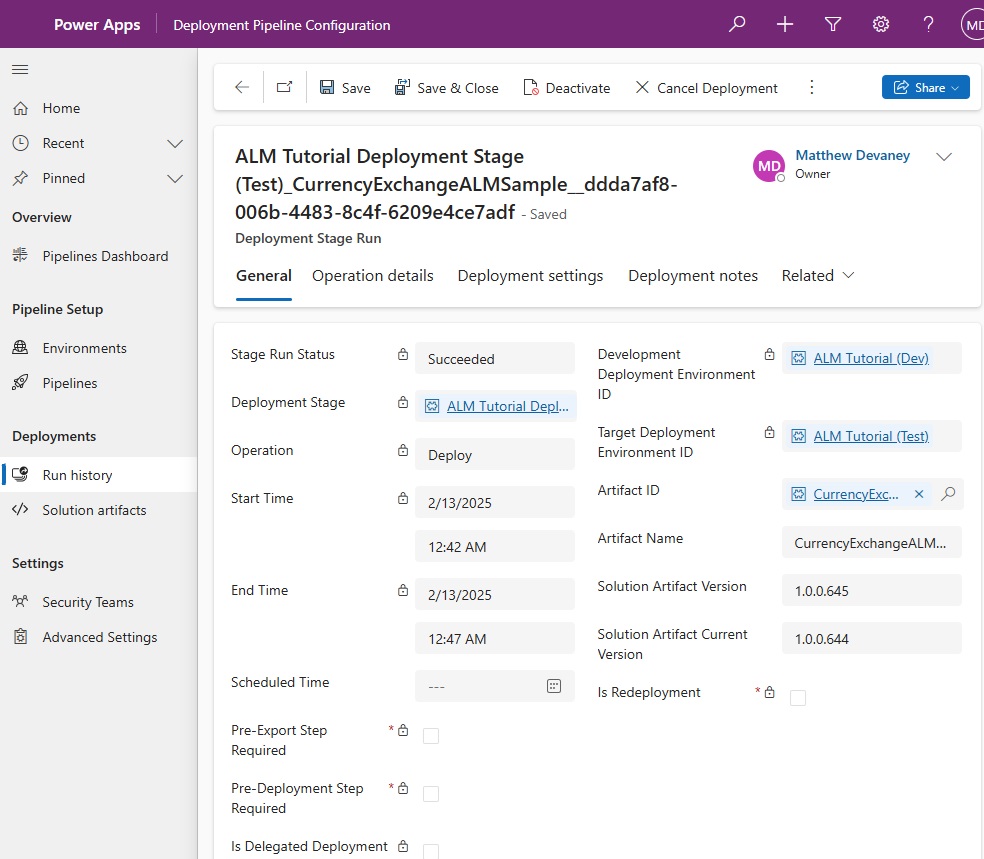The width and height of the screenshot is (984, 859).
Task: Open user account MD avatar in header
Action: [x=973, y=24]
